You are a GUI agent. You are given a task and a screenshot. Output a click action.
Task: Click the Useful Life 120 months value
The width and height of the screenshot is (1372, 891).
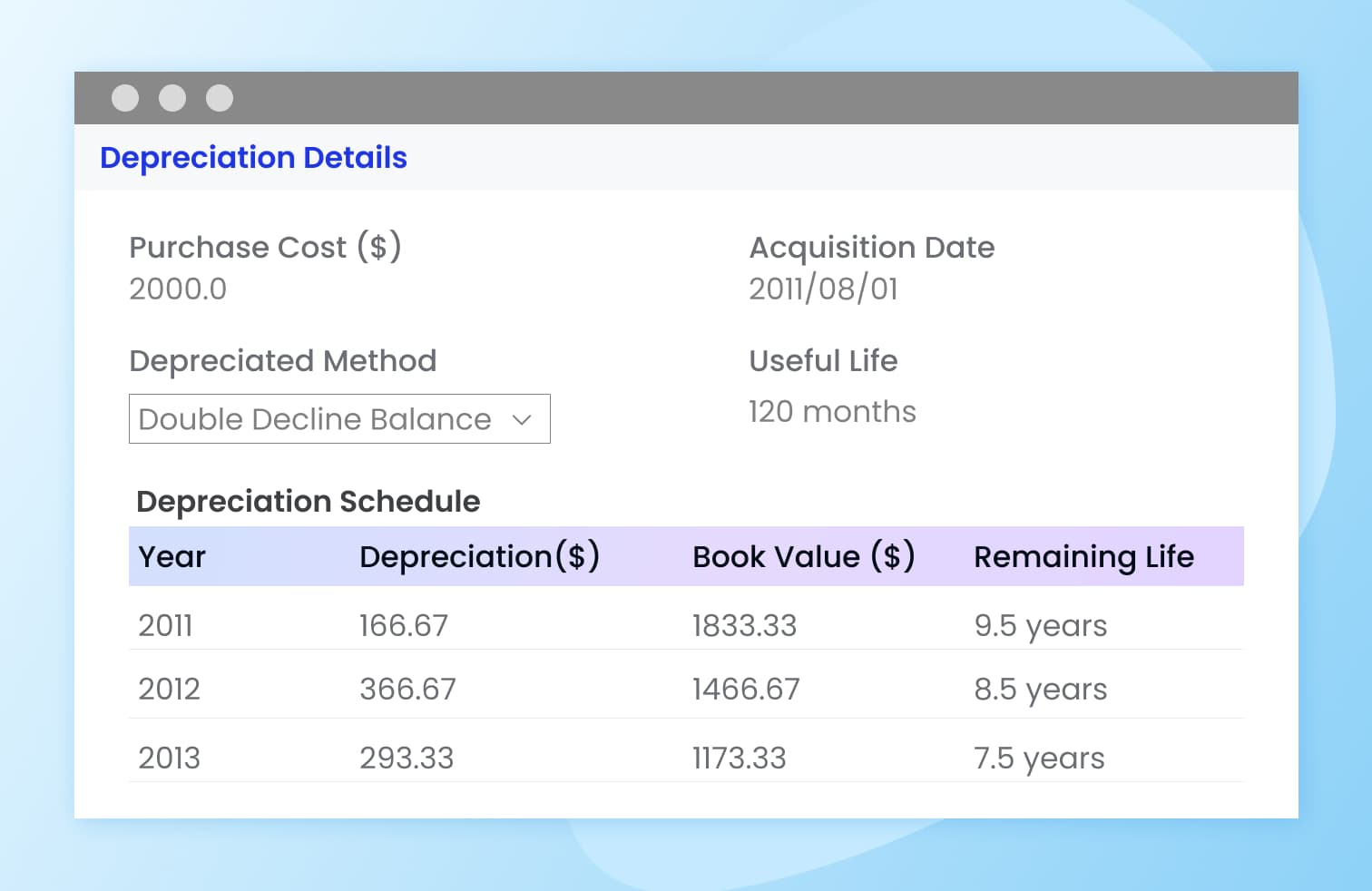832,412
